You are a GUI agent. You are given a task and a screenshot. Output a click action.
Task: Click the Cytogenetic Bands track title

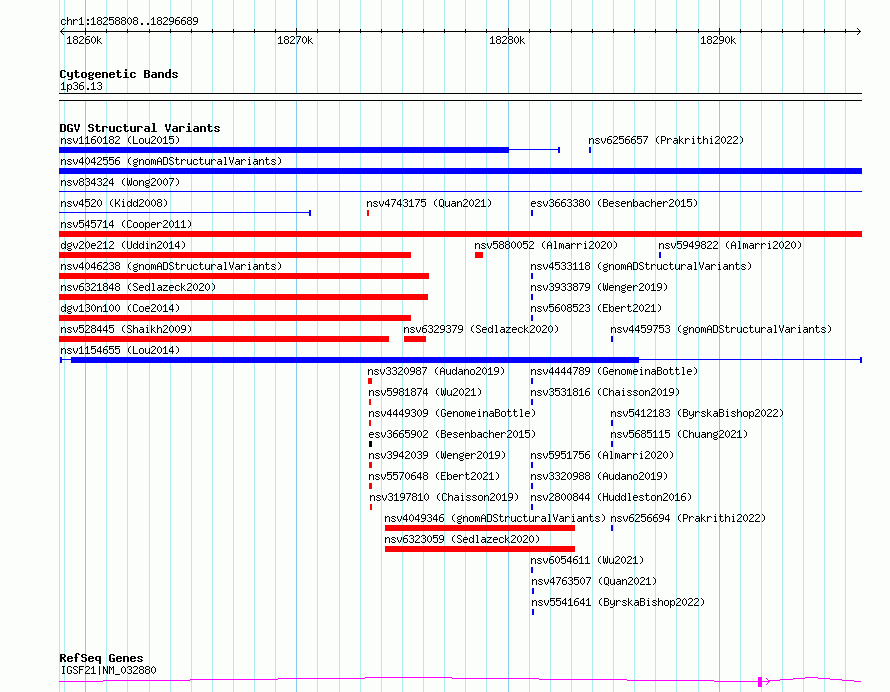(119, 74)
